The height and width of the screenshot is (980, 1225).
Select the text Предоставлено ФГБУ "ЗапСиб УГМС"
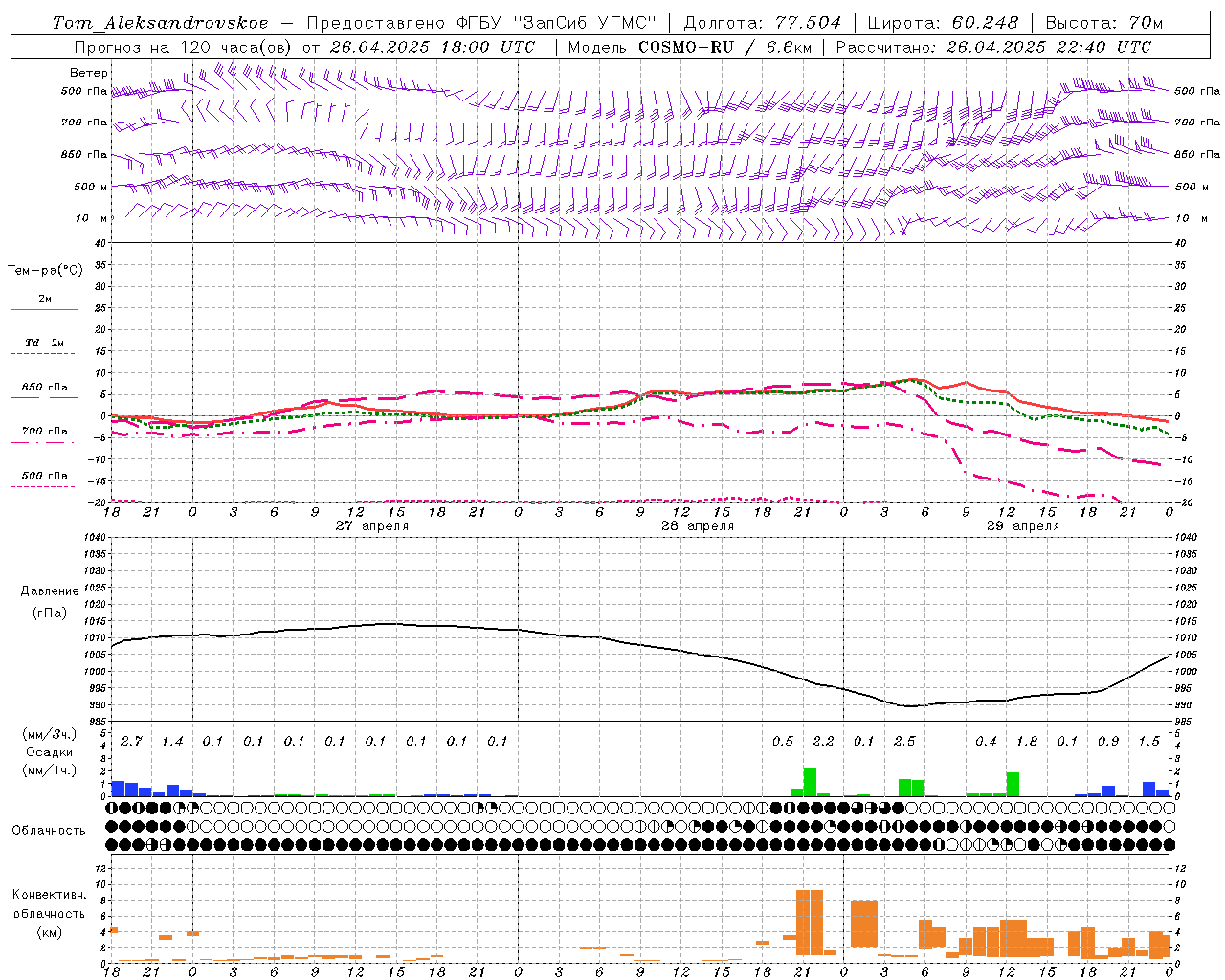(482, 23)
